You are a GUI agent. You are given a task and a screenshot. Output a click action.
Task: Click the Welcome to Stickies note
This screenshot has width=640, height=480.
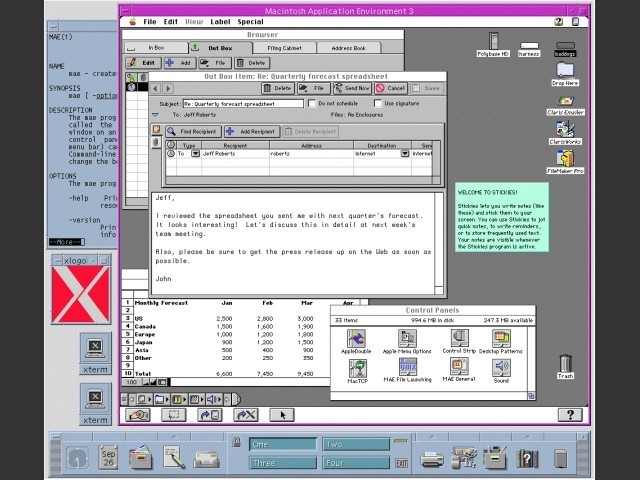pos(502,217)
